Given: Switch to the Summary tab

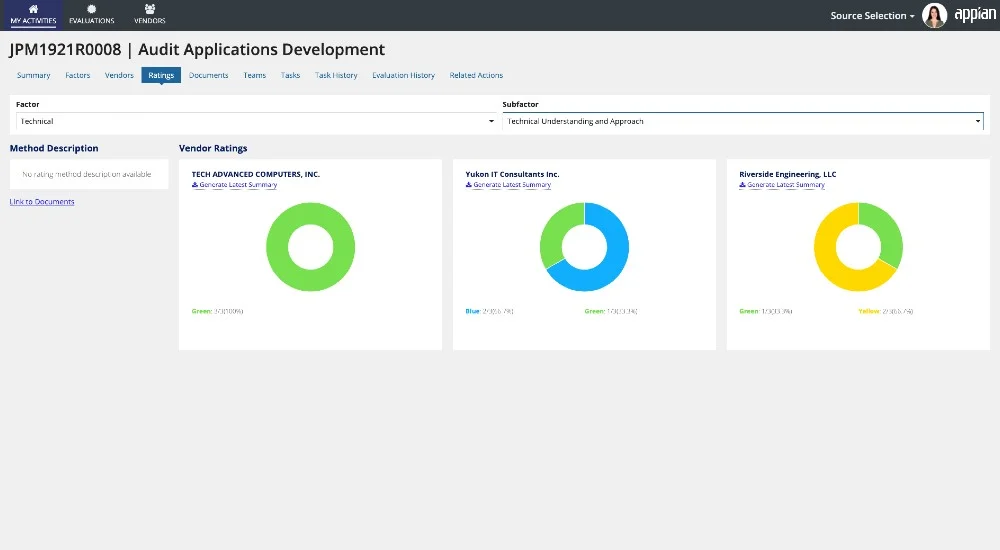Looking at the screenshot, I should tap(33, 75).
